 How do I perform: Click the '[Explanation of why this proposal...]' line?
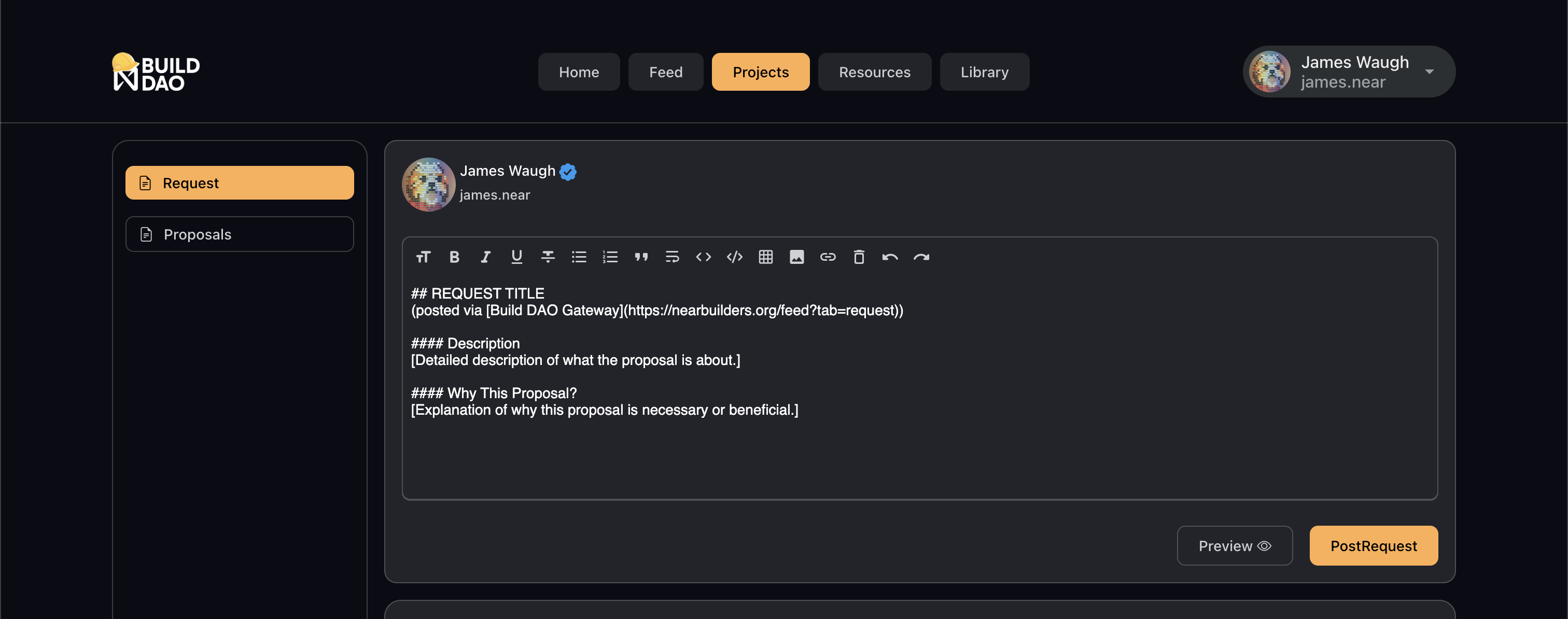(605, 410)
